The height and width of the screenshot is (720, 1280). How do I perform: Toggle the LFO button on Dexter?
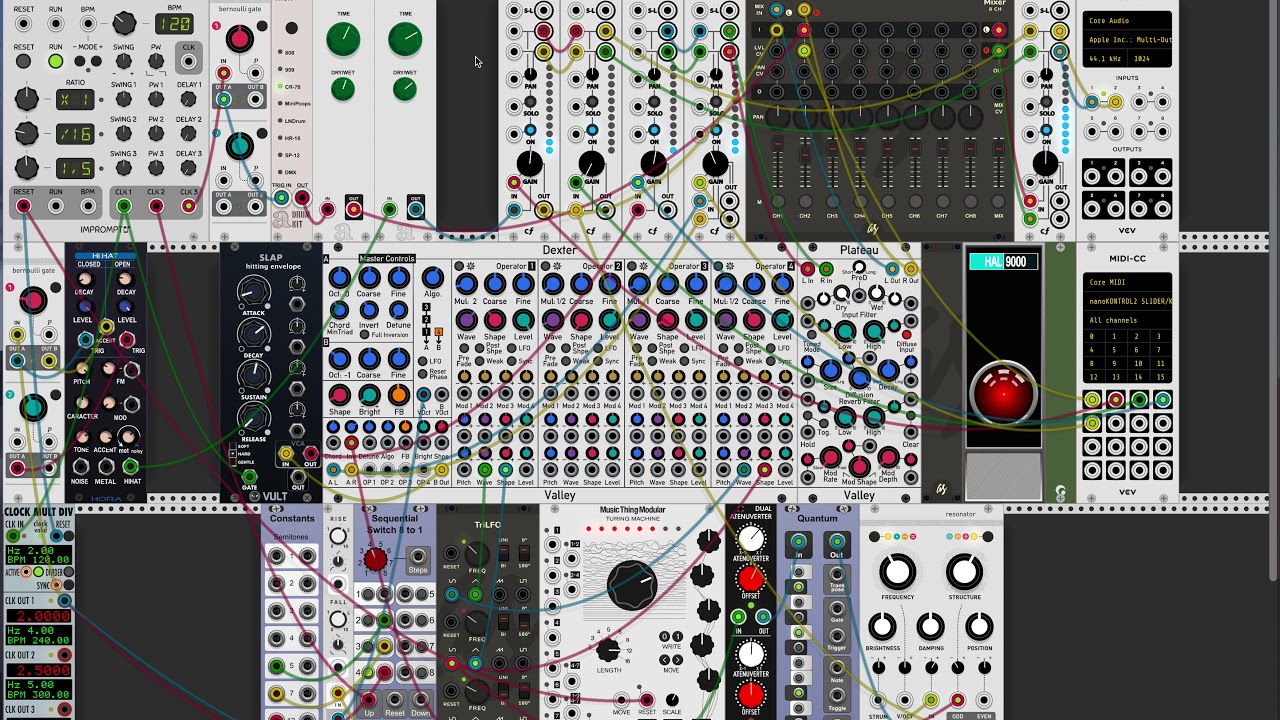(422, 361)
